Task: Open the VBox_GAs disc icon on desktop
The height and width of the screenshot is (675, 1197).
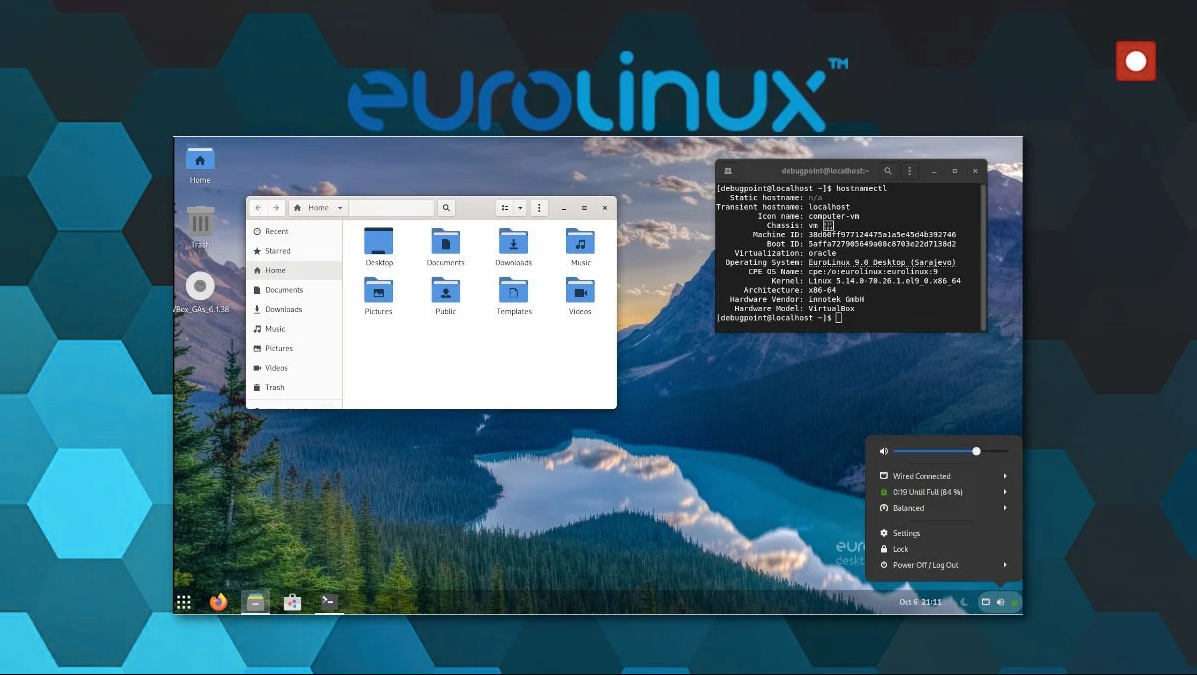Action: coord(200,287)
